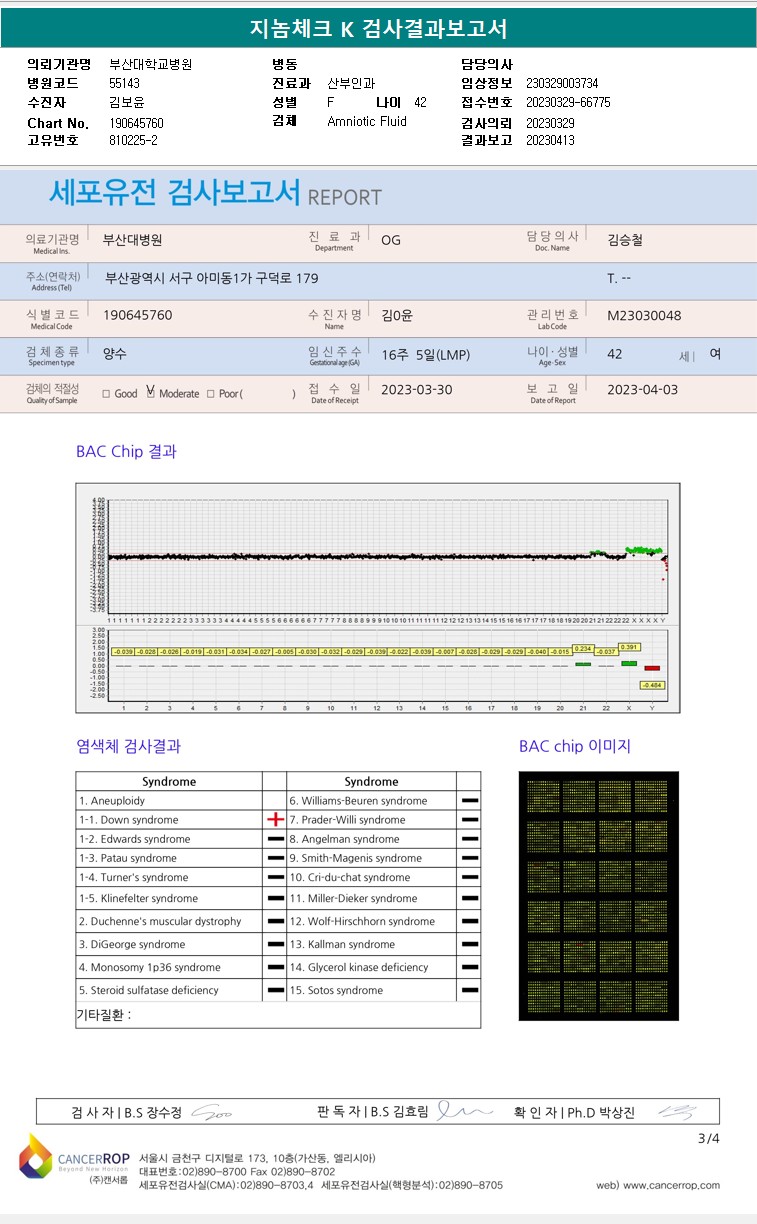Click the minus mark for Edwards syndrome
This screenshot has height=1224, width=757.
click(275, 839)
